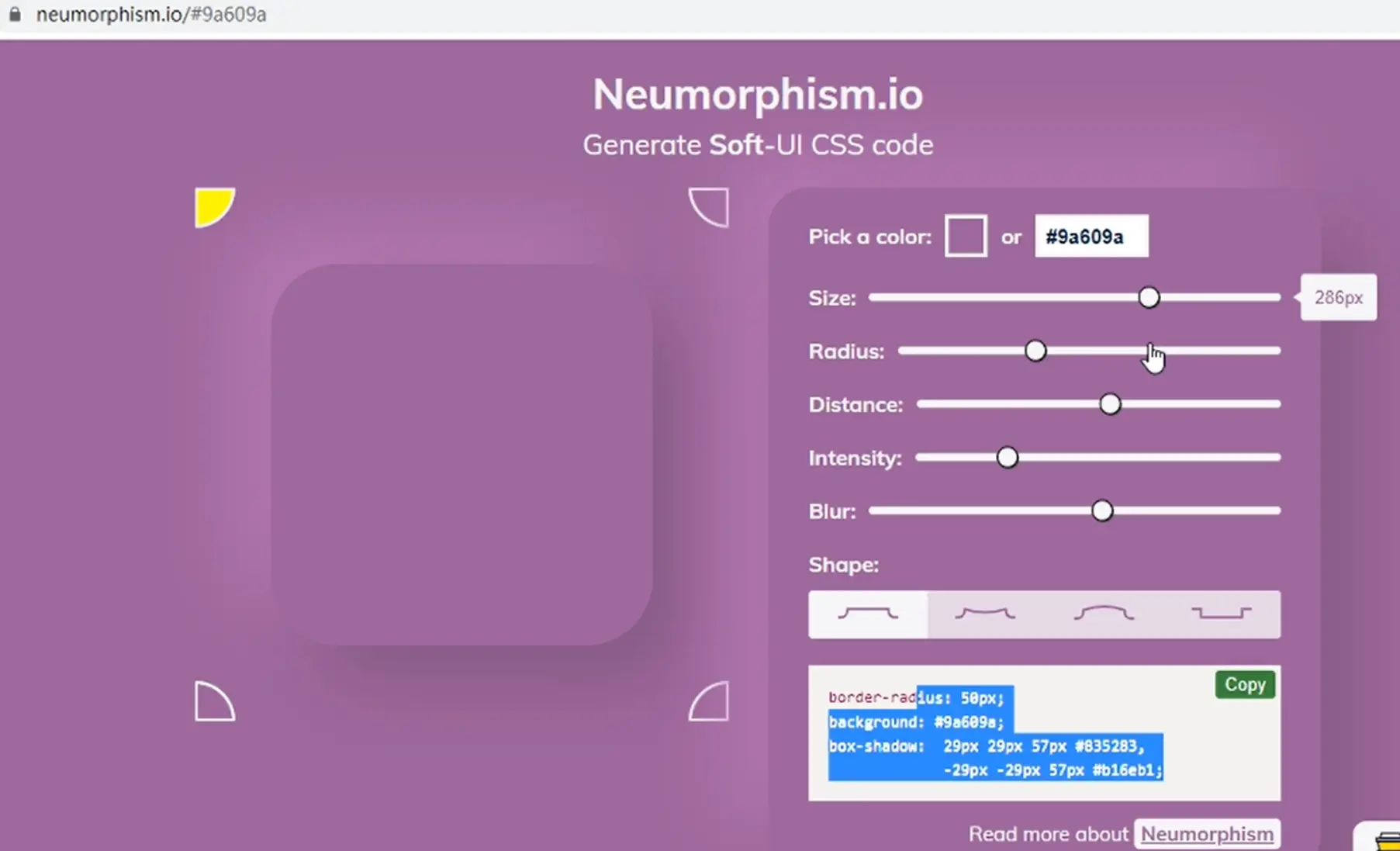Click the site security lock icon
The width and height of the screenshot is (1400, 851).
[x=15, y=14]
